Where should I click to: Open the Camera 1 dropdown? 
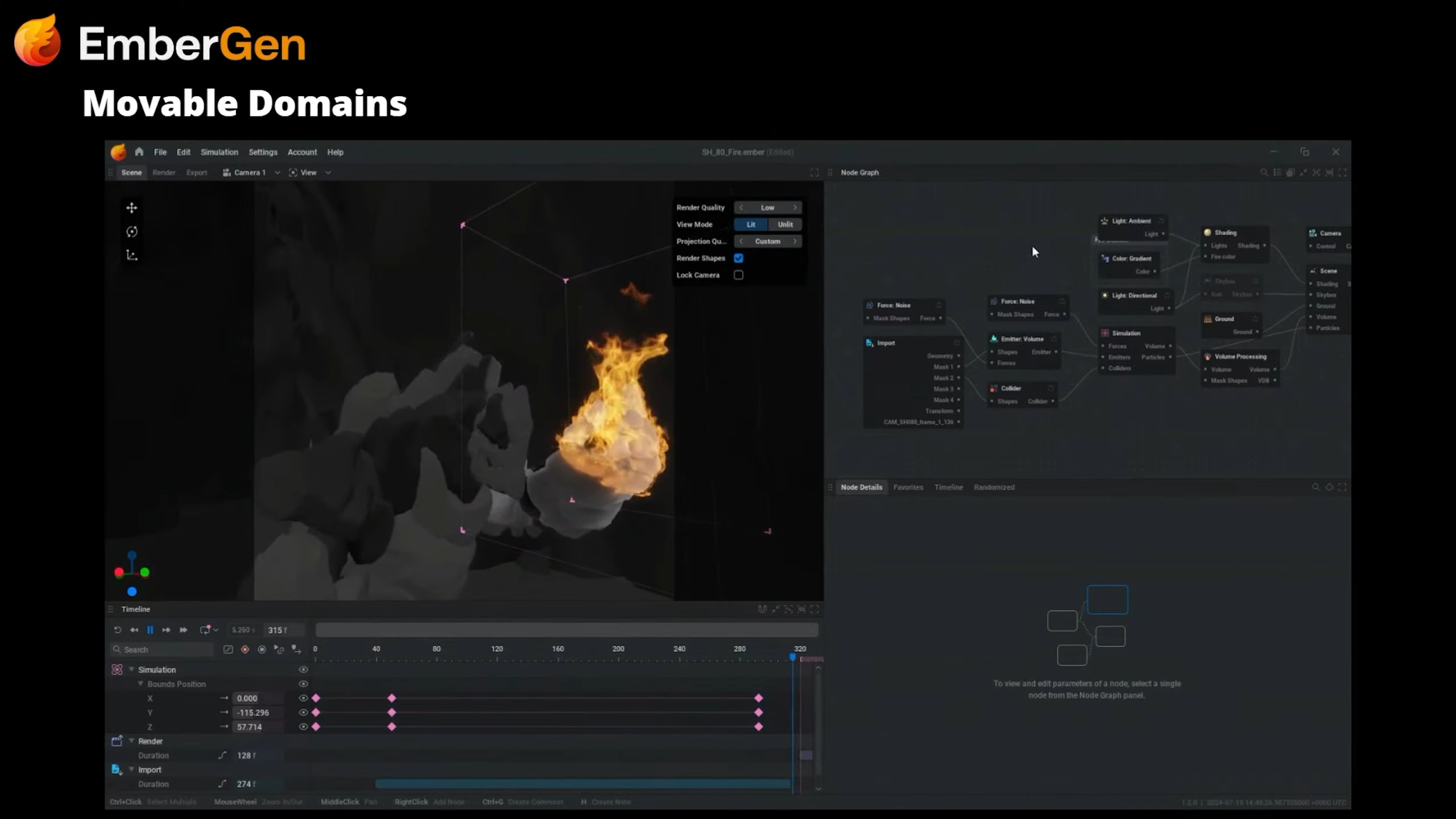tap(277, 172)
